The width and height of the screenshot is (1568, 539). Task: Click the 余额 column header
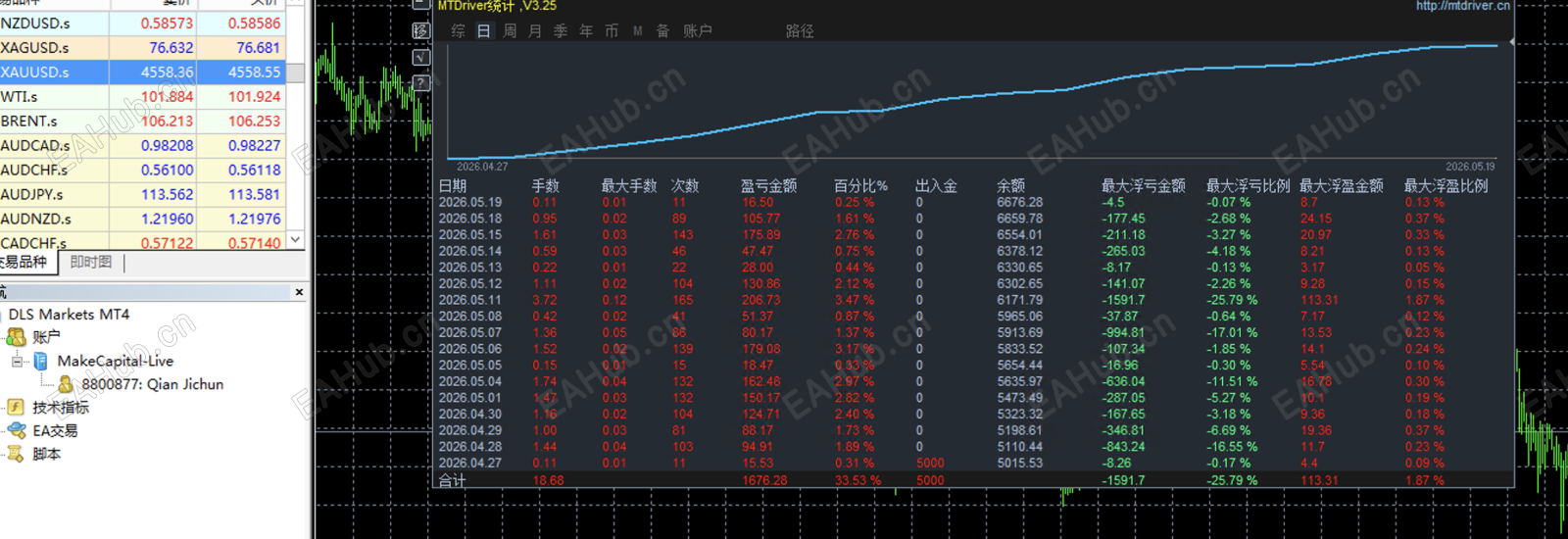(1011, 185)
